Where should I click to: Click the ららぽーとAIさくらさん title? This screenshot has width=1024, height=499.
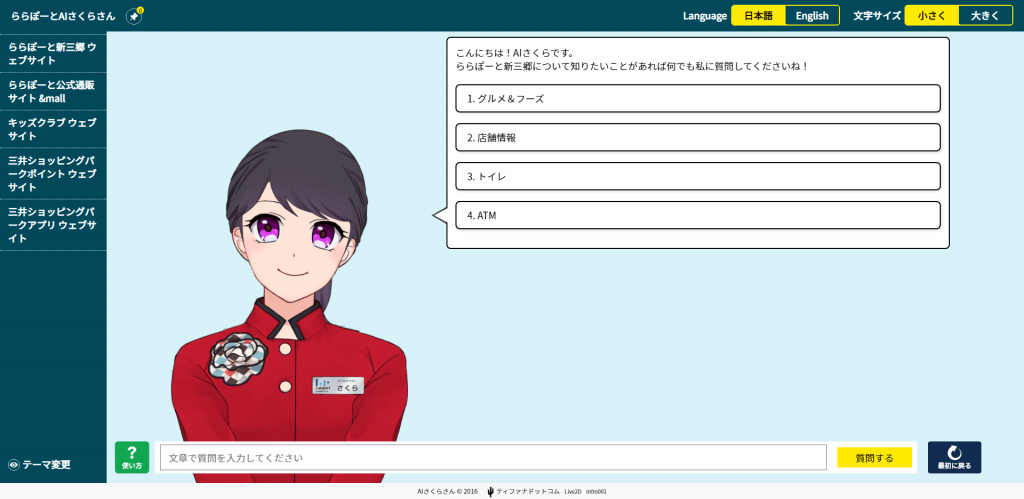[x=63, y=16]
